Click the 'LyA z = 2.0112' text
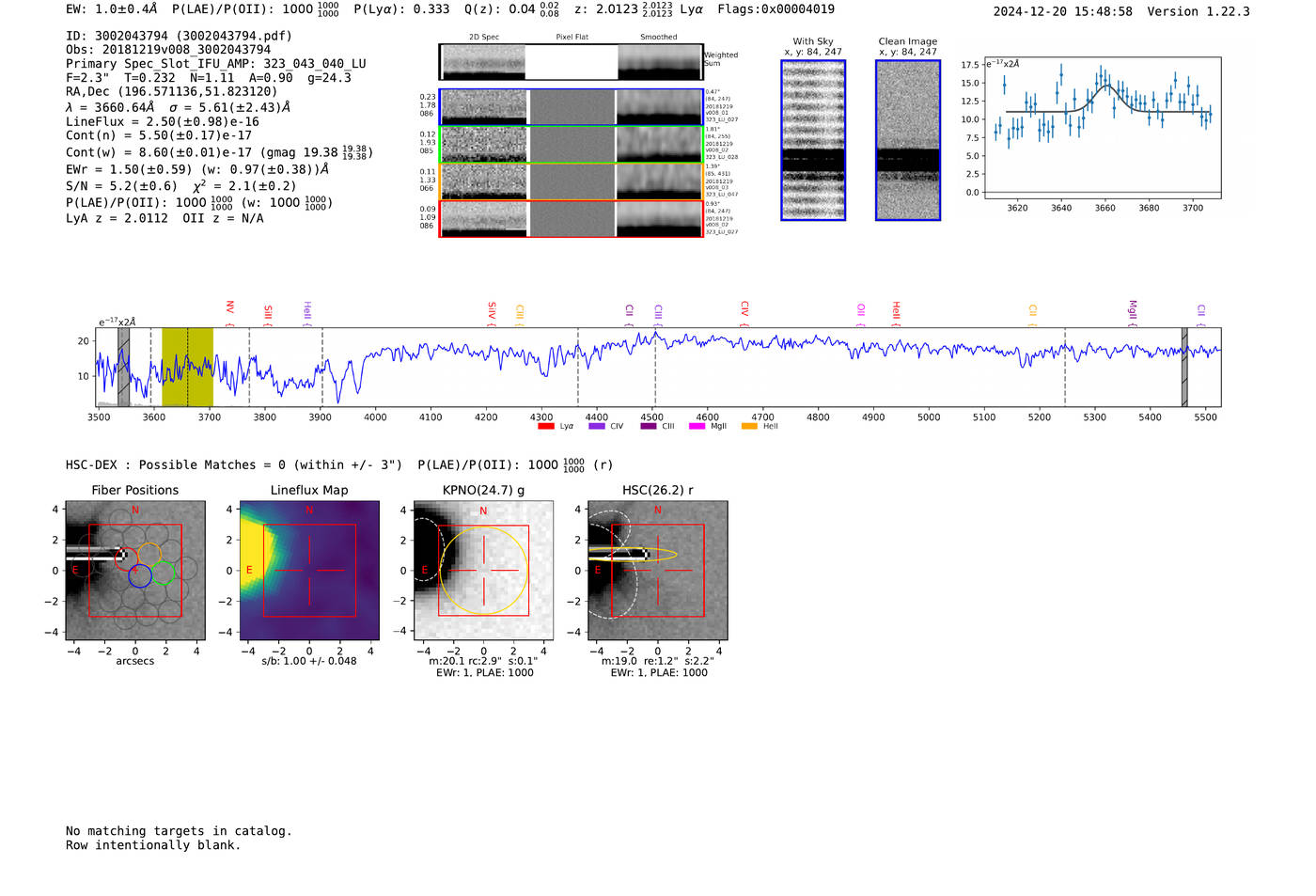Screen dimensions: 1316x896 tap(117, 218)
